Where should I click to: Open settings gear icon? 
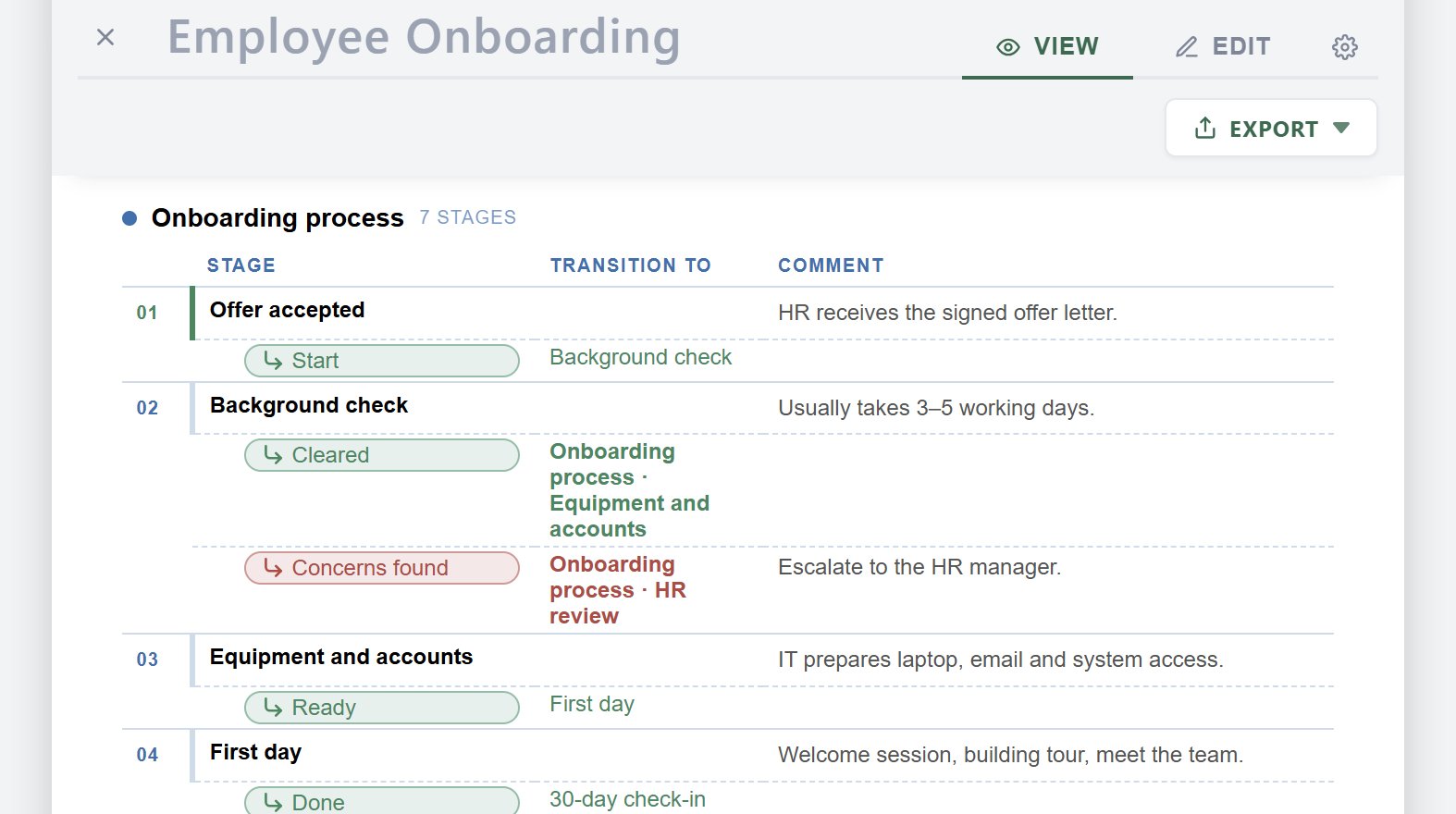pos(1344,47)
